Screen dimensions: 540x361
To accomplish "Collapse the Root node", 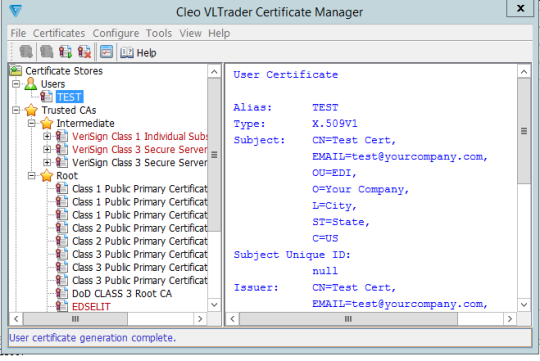I will (31, 176).
